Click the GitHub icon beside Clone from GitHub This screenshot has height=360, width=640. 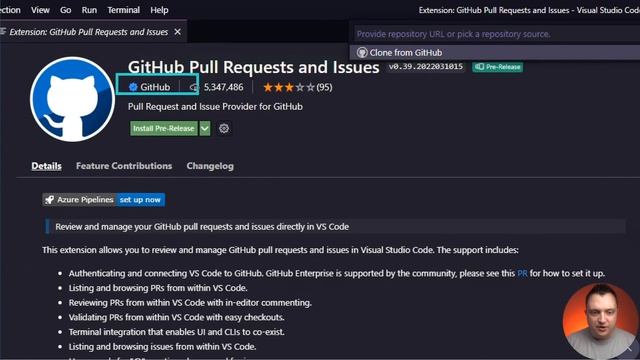tap(362, 53)
